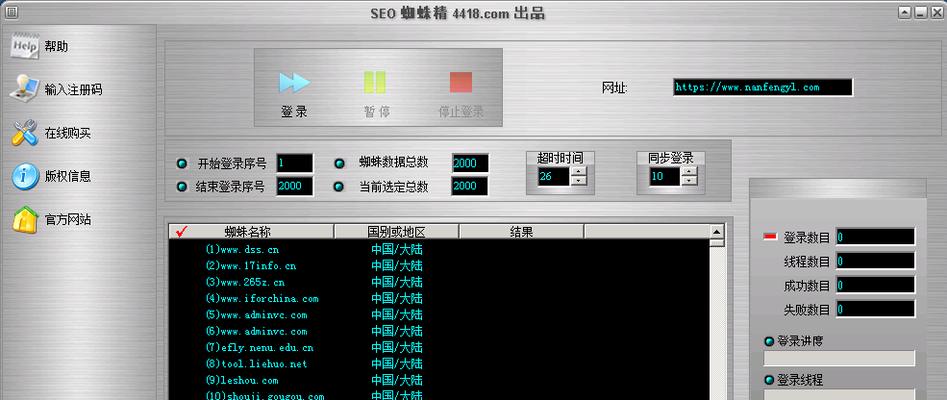947x400 pixels.
Task: Click the 登录数目 counter field
Action: click(875, 237)
